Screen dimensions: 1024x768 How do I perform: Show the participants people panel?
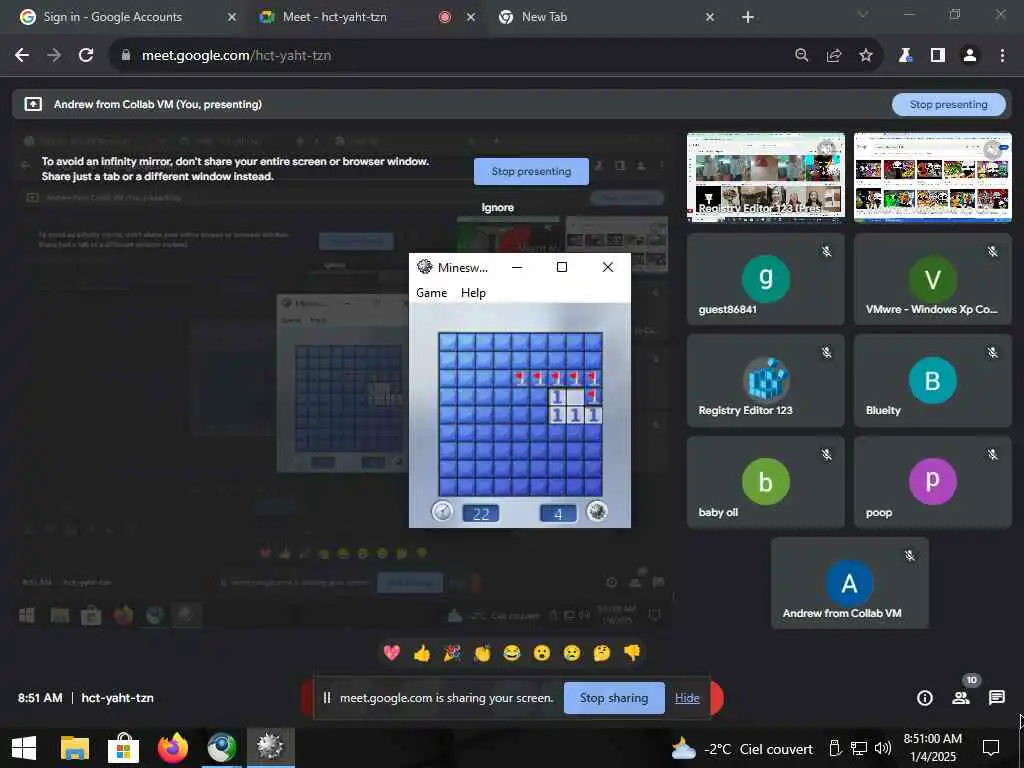[x=961, y=698]
